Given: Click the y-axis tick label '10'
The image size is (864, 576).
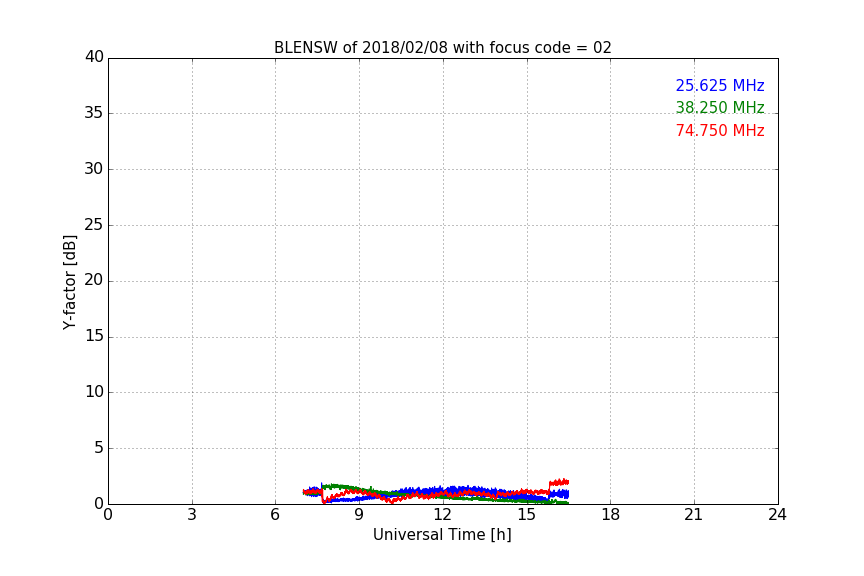Looking at the screenshot, I should coord(94,392).
